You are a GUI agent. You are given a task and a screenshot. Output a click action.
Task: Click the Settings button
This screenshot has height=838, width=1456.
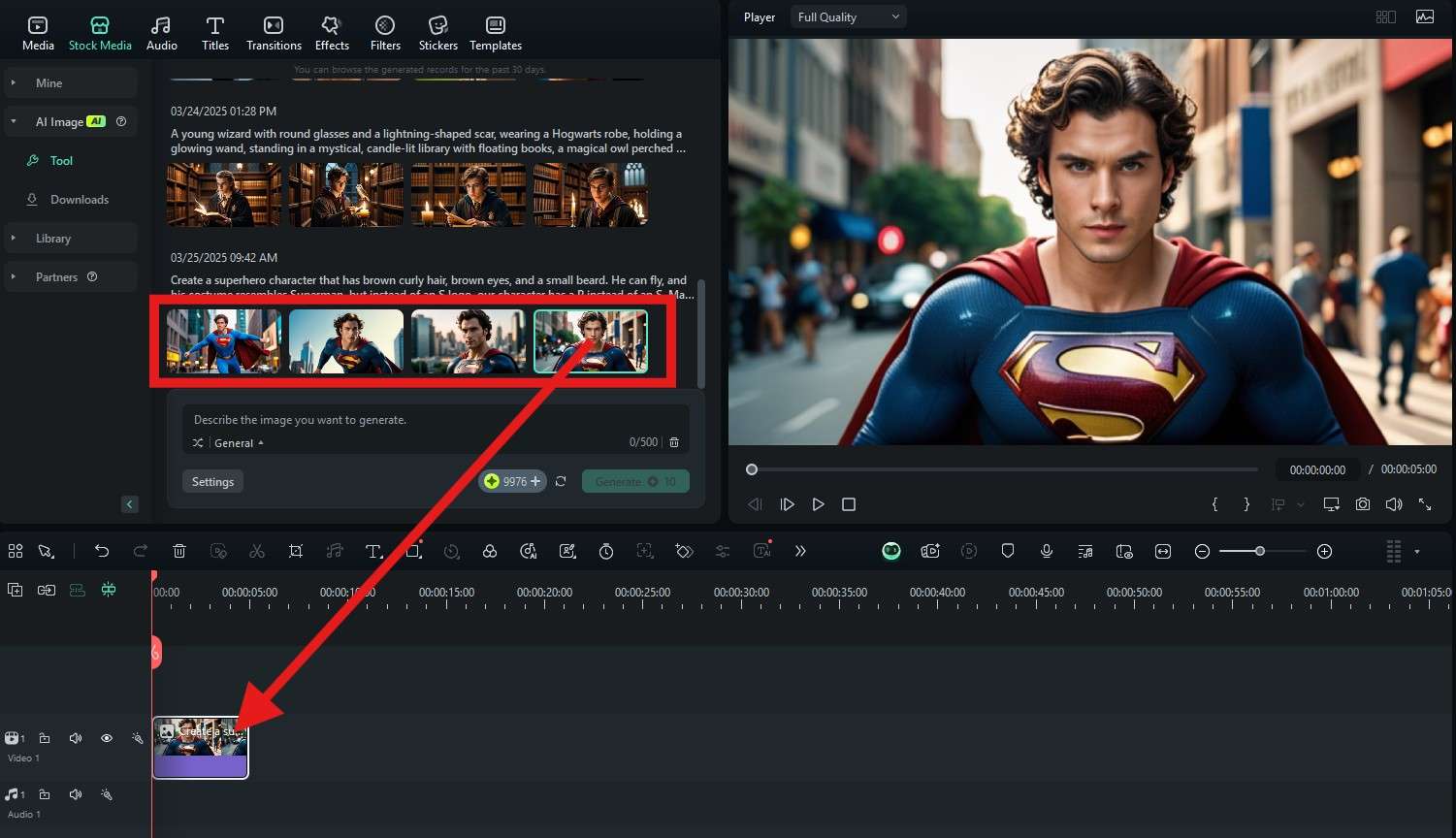212,482
